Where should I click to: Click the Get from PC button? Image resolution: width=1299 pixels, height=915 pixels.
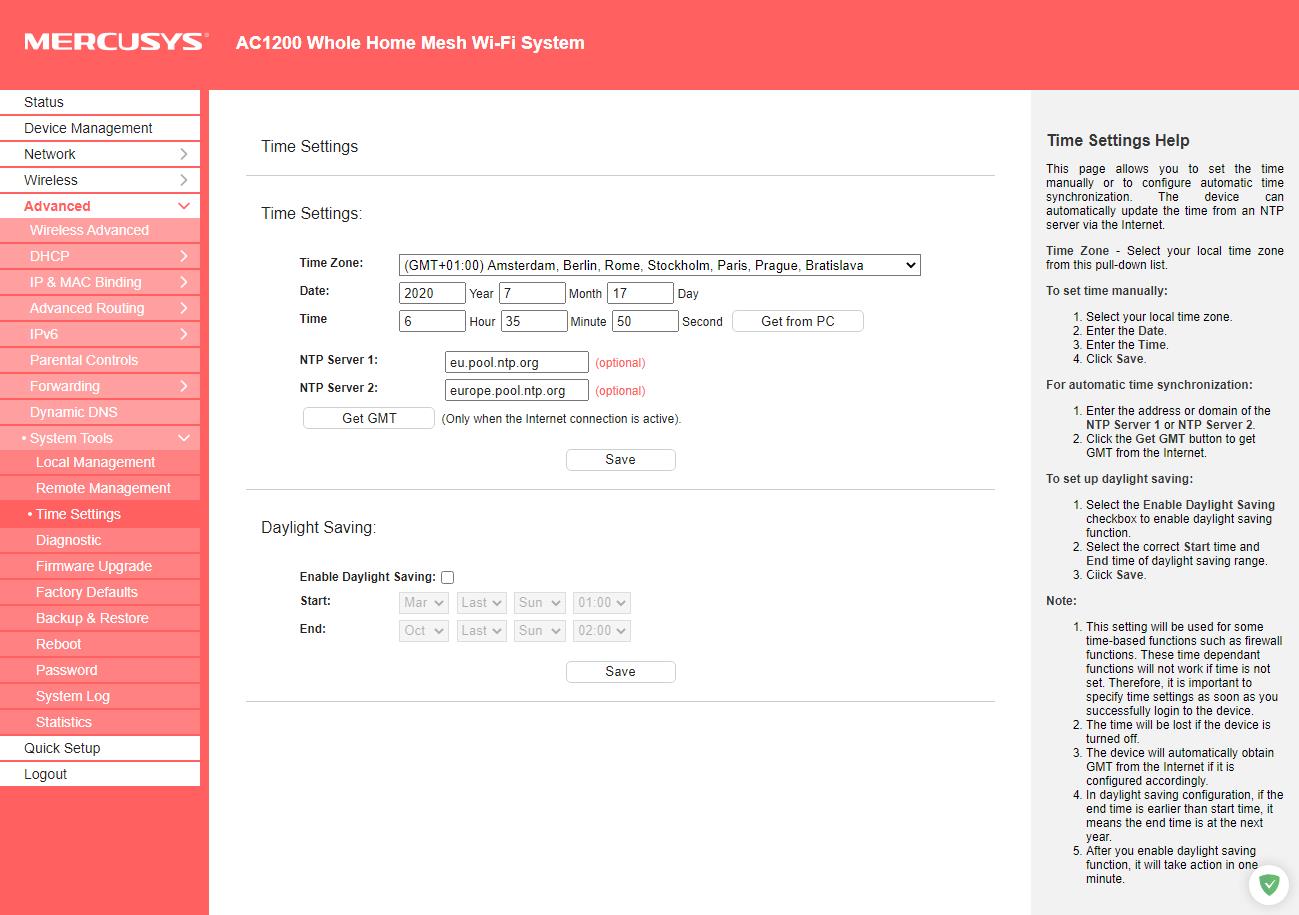point(797,321)
